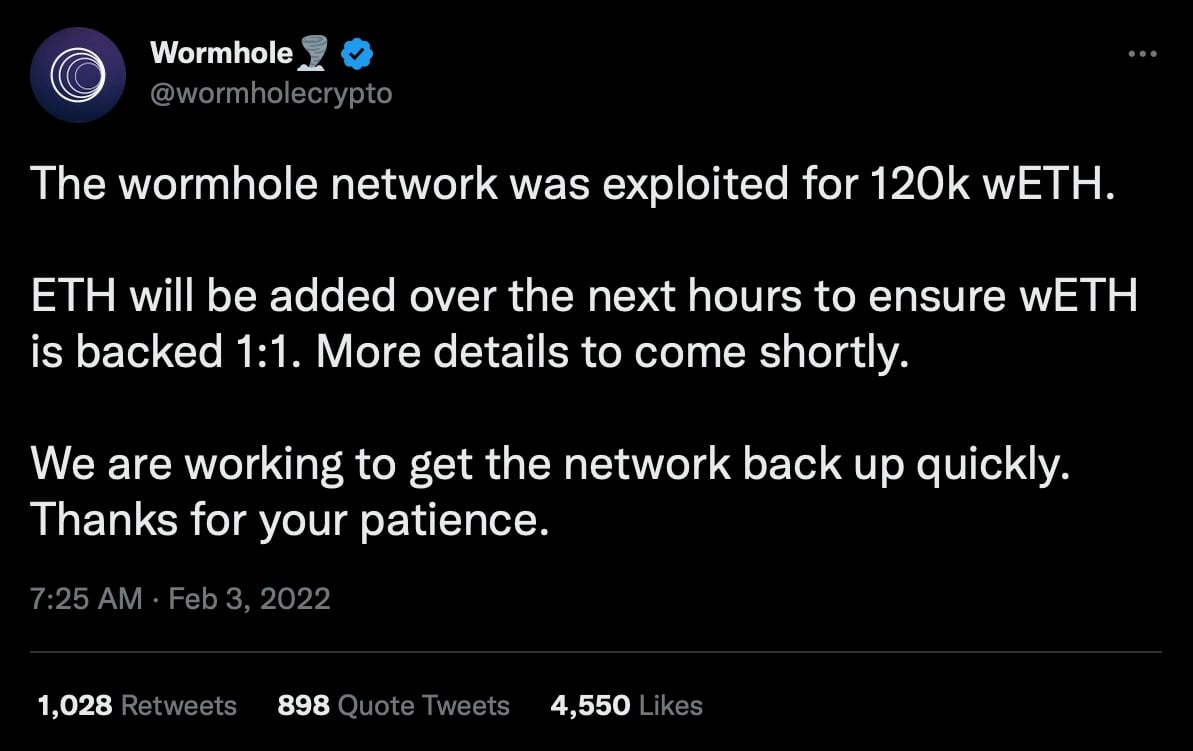Click Thanks for your patience text
1193x751 pixels.
click(x=289, y=520)
